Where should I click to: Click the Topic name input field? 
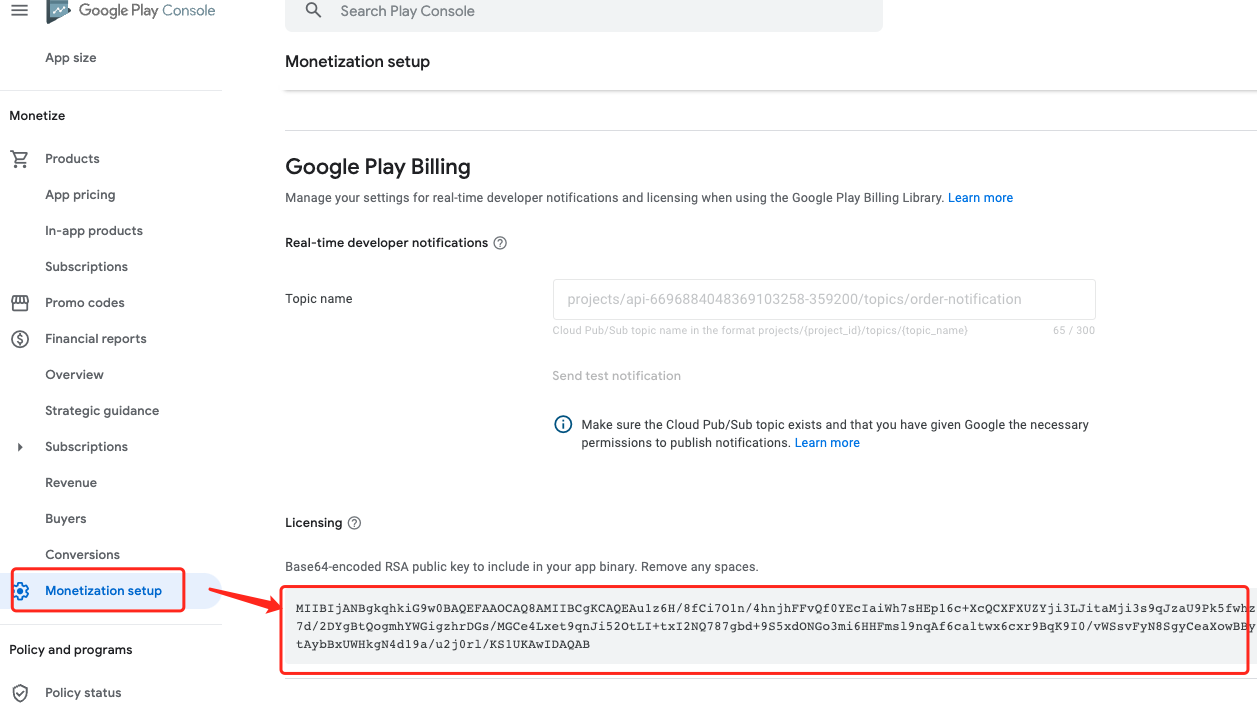point(823,299)
